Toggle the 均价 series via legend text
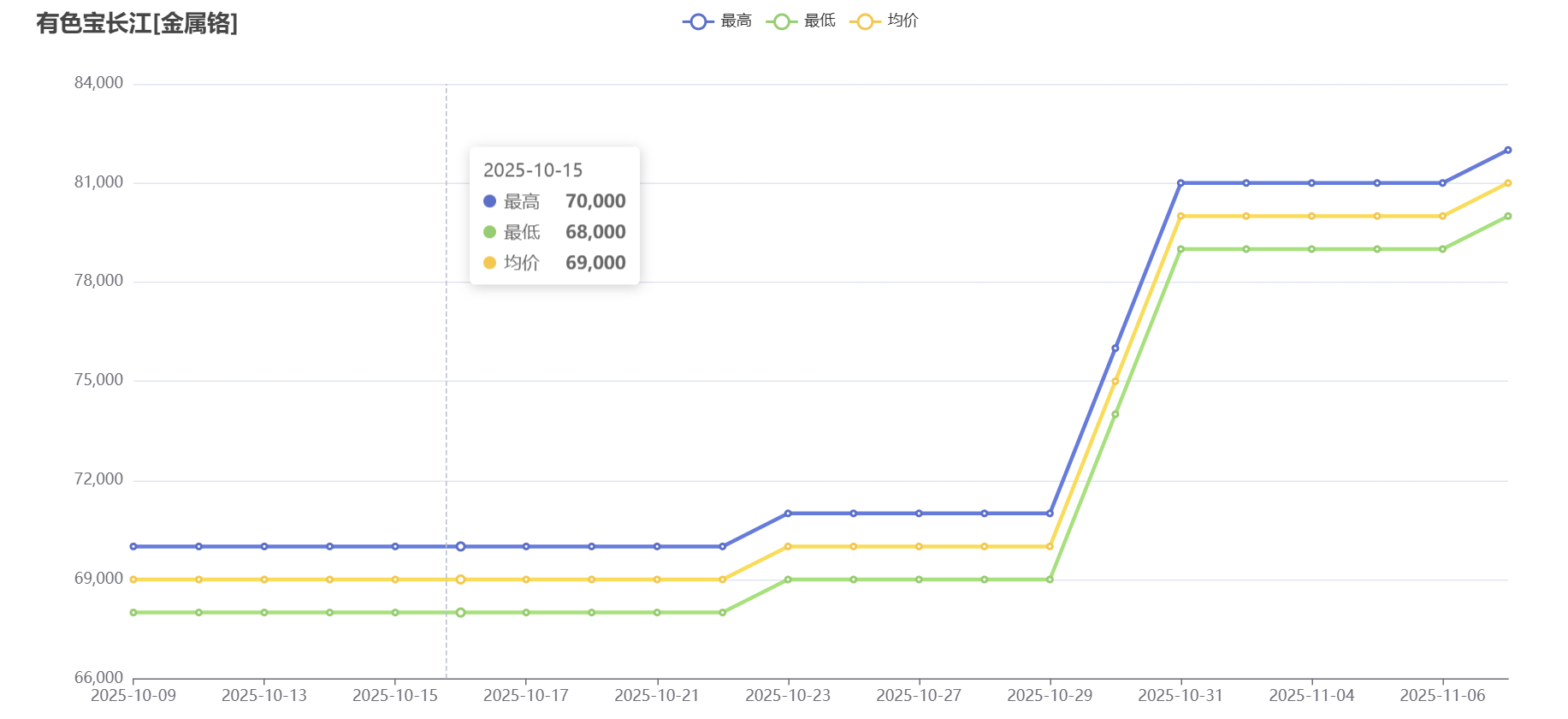1568x719 pixels. pos(902,21)
